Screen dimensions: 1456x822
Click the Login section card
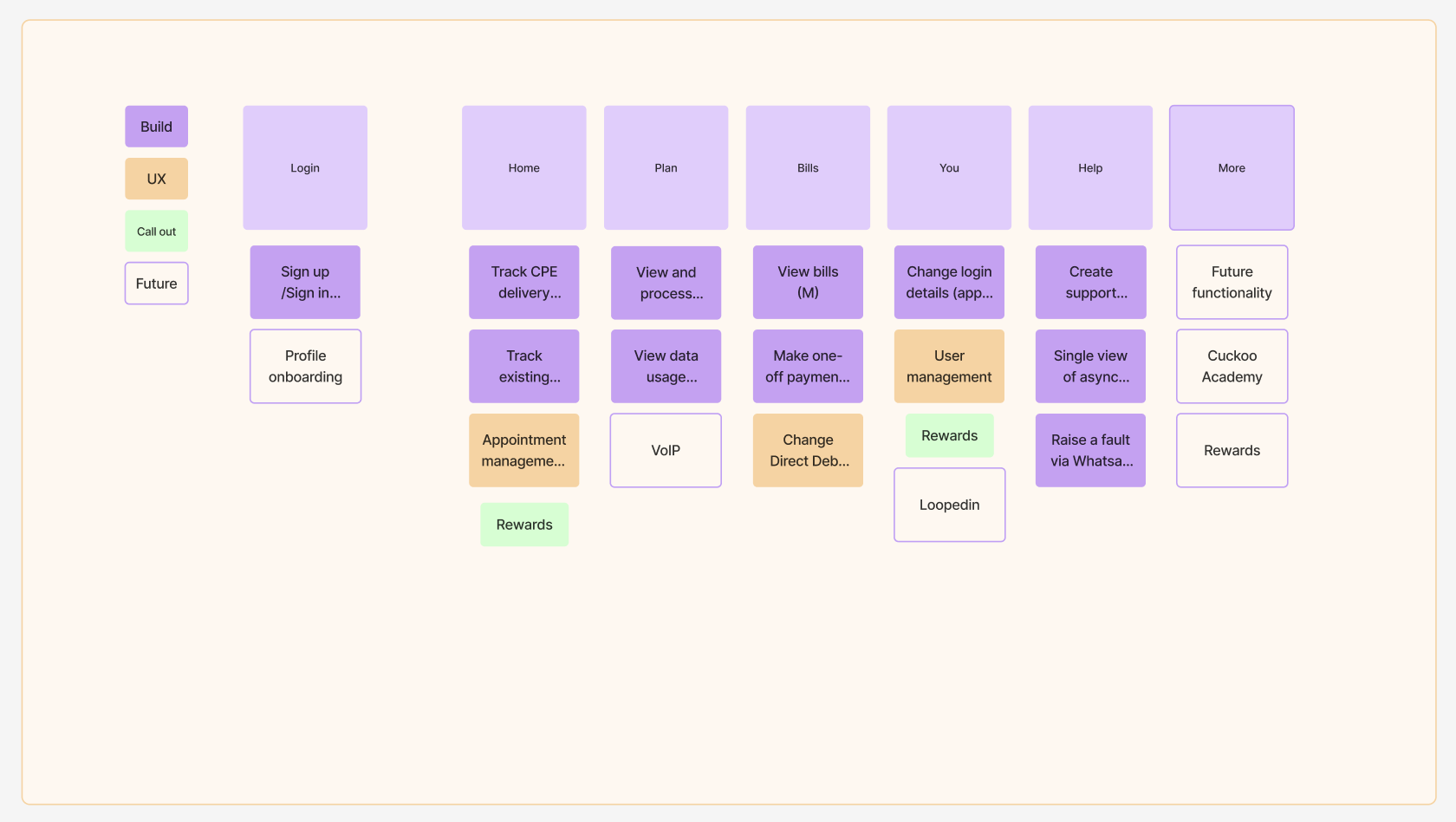[x=305, y=168]
